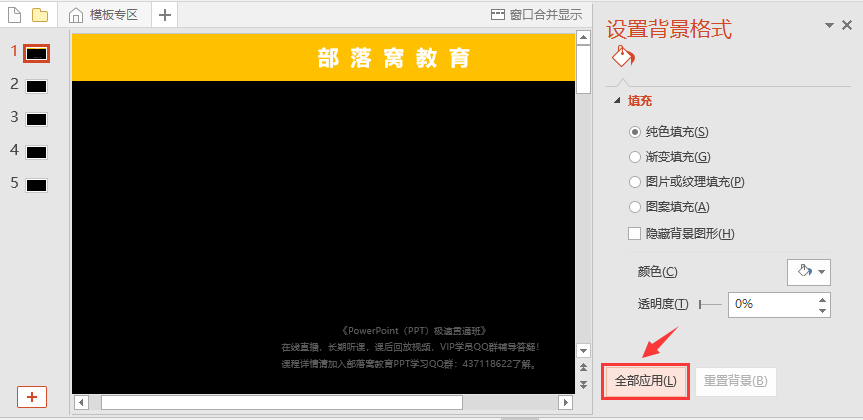
Task: Open the 模板专区 tab
Action: (104, 15)
